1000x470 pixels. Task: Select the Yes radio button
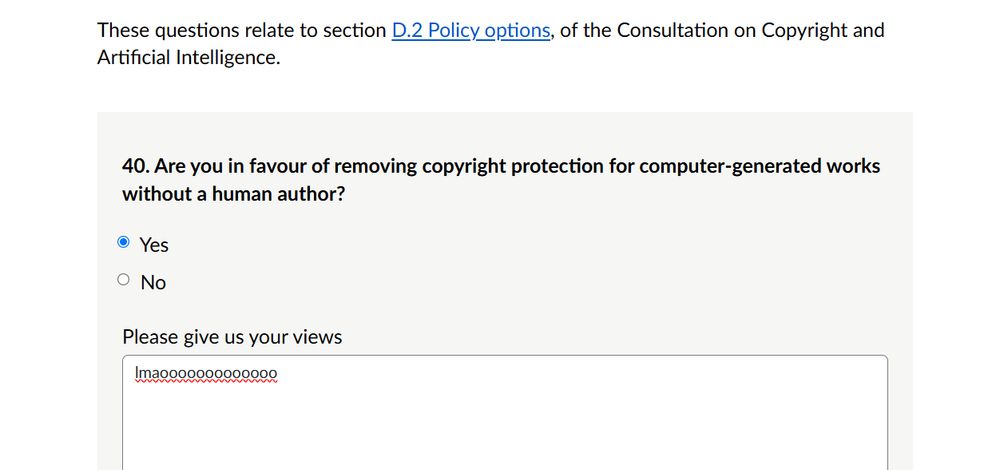point(123,242)
